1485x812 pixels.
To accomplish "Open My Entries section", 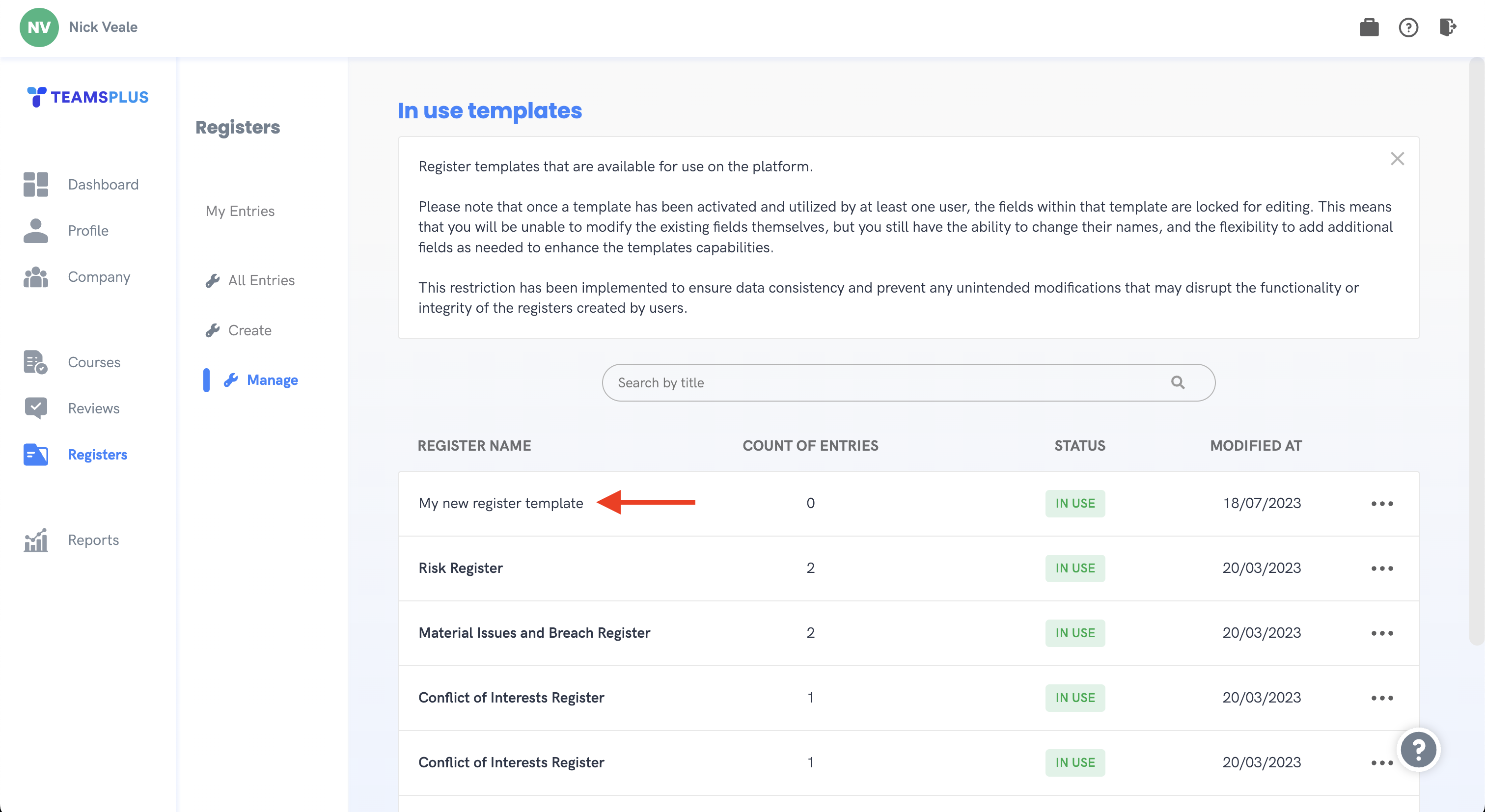I will click(240, 211).
